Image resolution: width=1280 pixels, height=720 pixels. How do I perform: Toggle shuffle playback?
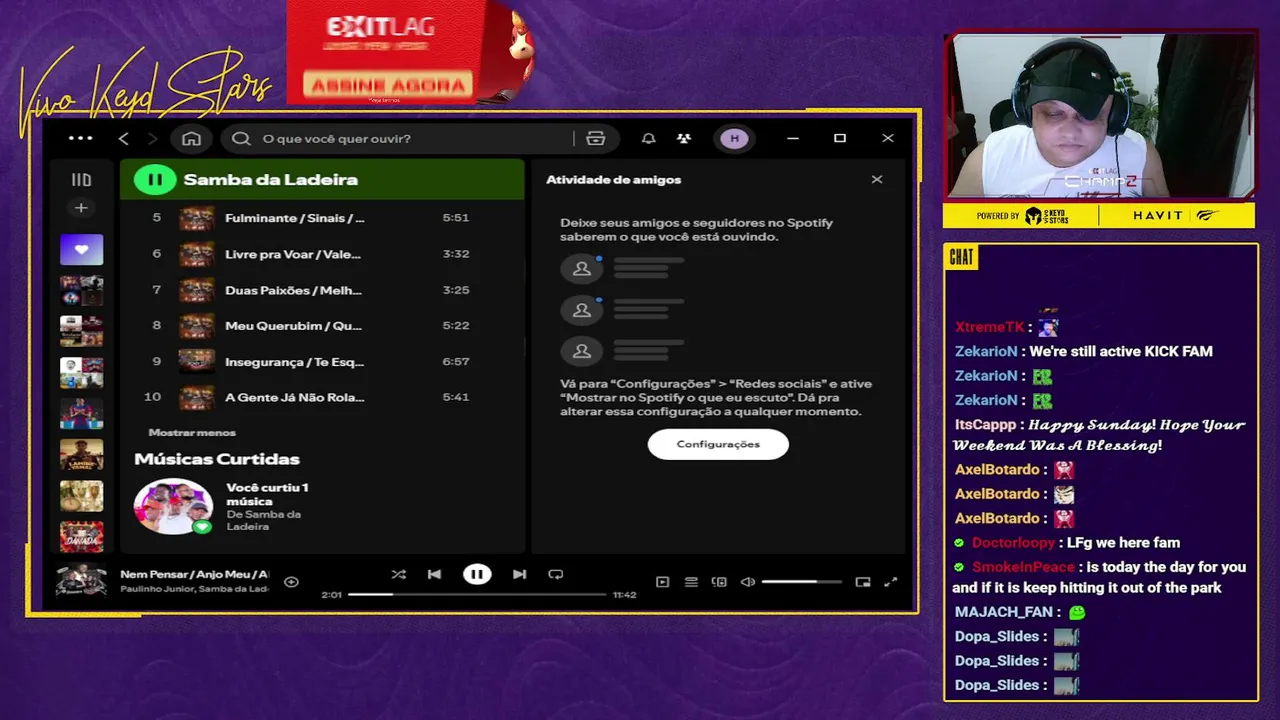click(x=399, y=574)
